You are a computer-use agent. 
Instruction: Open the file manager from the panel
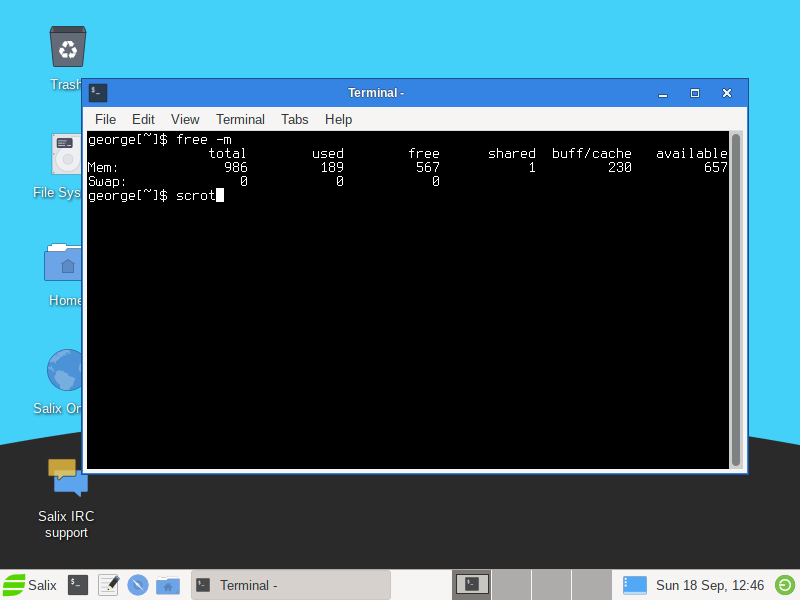[x=168, y=585]
